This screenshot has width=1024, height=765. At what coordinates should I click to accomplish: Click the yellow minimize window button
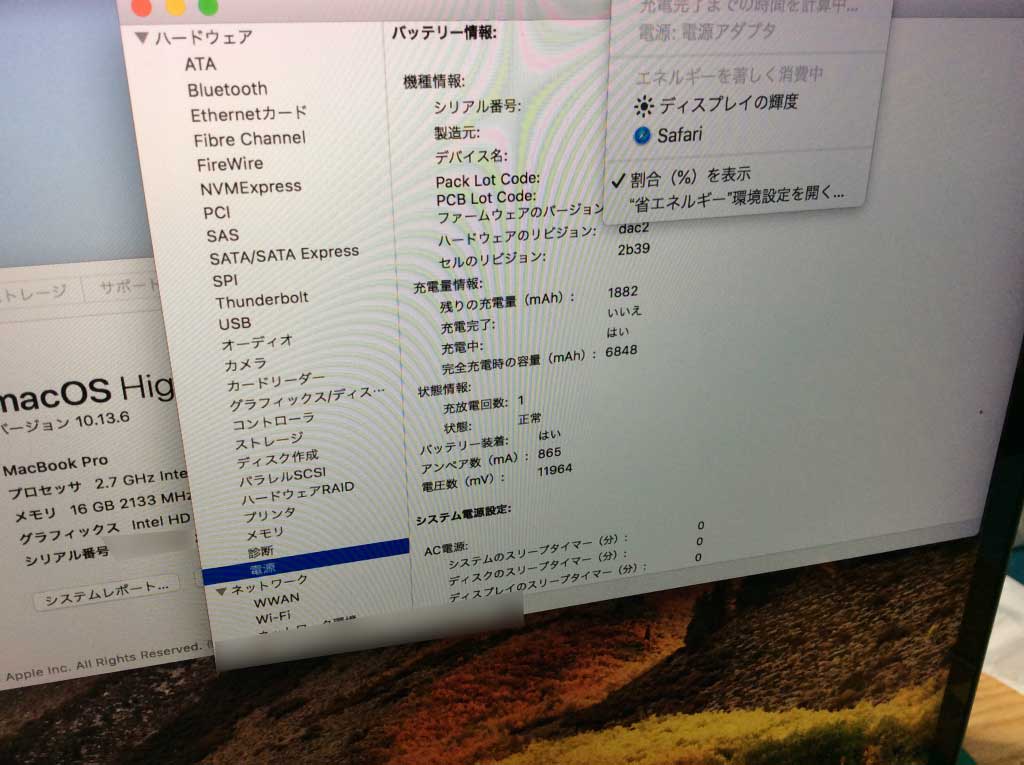[x=176, y=7]
